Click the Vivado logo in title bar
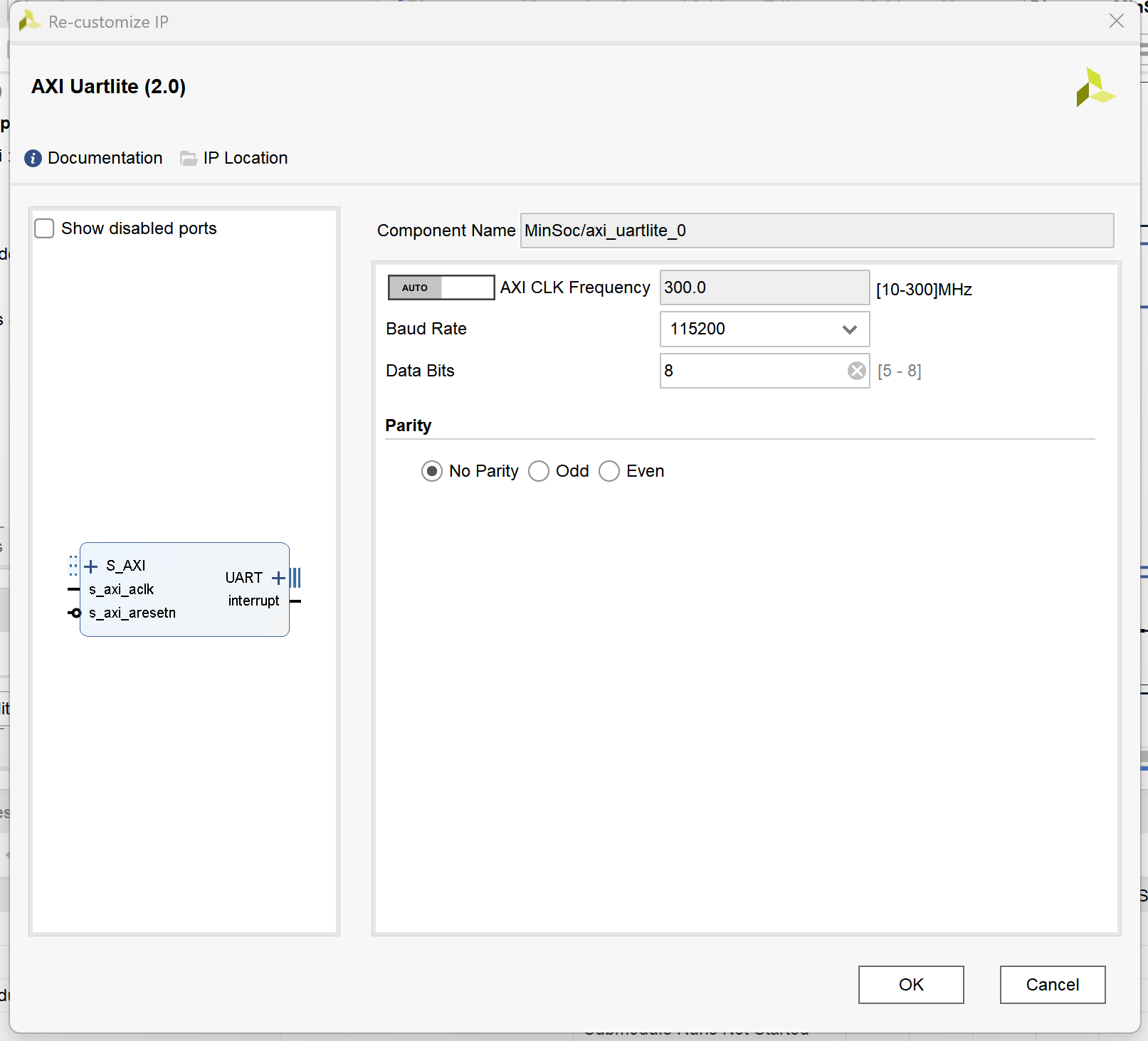This screenshot has width=1148, height=1041. click(29, 21)
